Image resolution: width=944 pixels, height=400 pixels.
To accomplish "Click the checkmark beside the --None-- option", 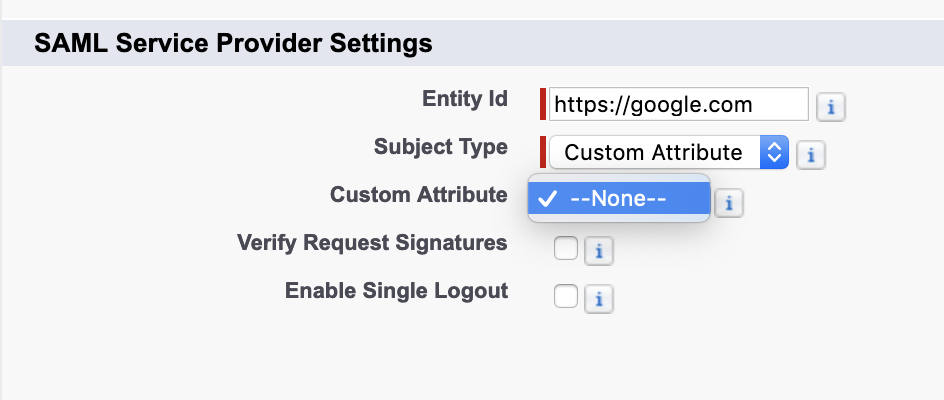I will pyautogui.click(x=546, y=198).
